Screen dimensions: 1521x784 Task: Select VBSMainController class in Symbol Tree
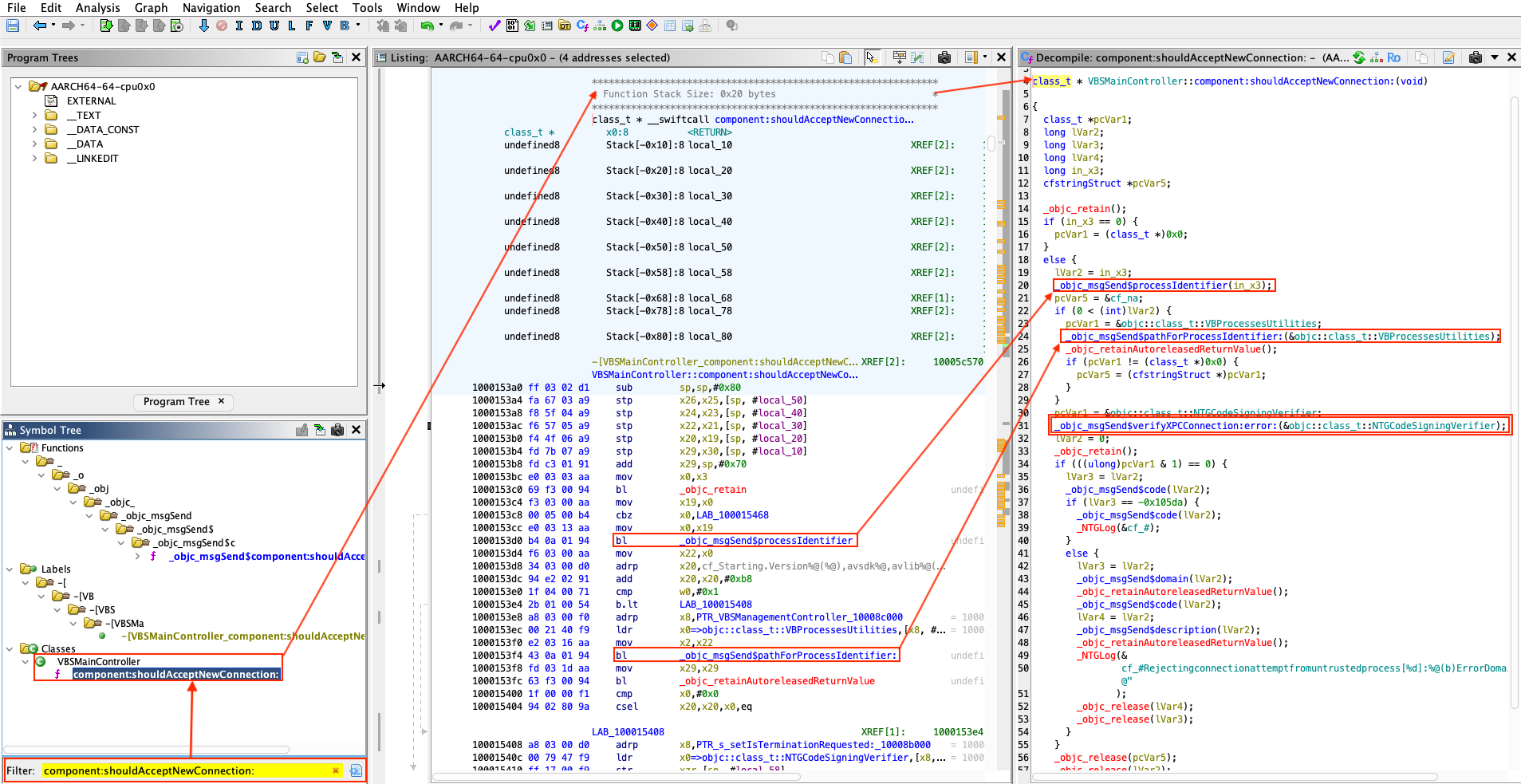[x=98, y=662]
